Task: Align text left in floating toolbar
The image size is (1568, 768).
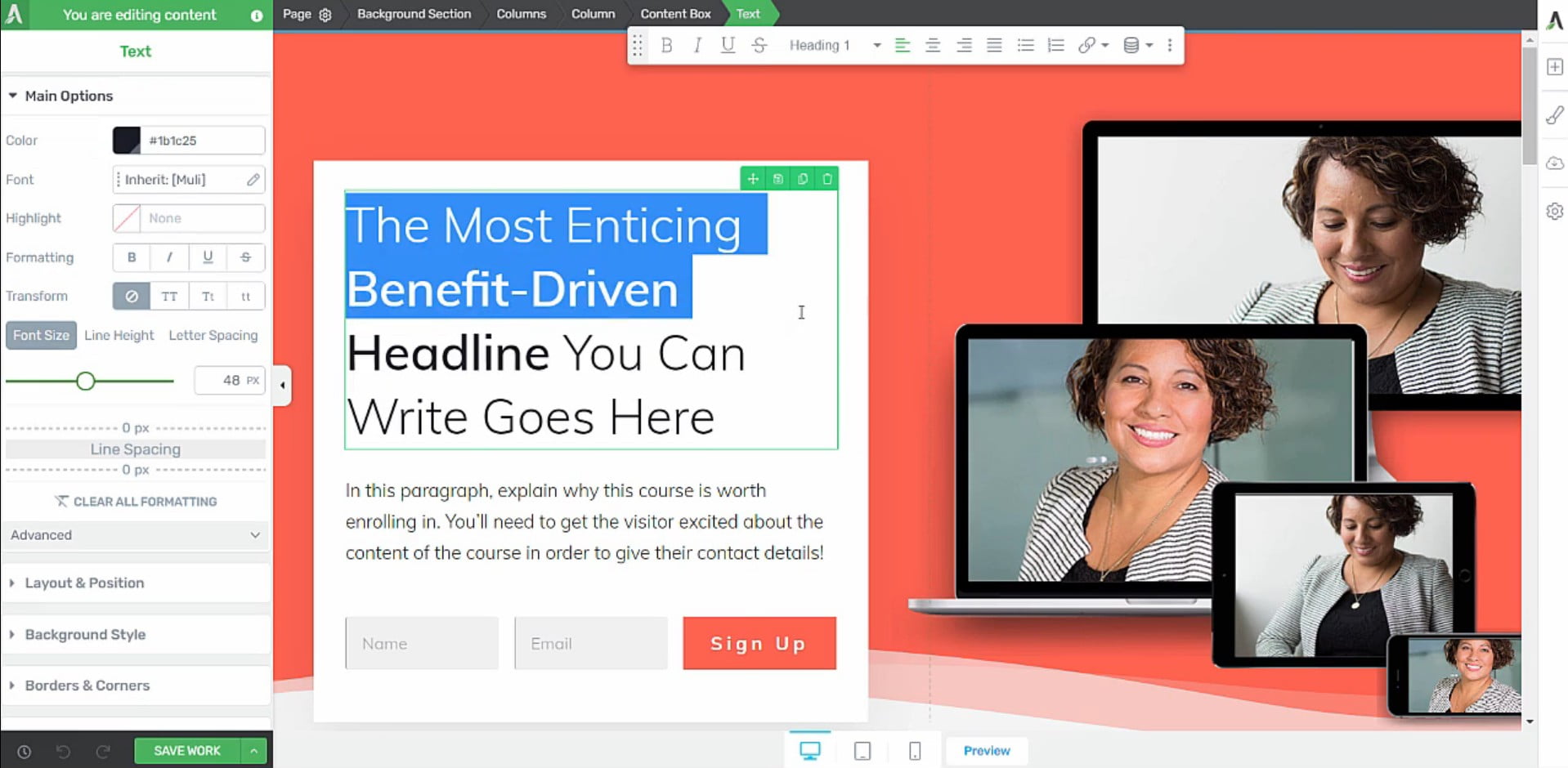Action: tap(903, 45)
